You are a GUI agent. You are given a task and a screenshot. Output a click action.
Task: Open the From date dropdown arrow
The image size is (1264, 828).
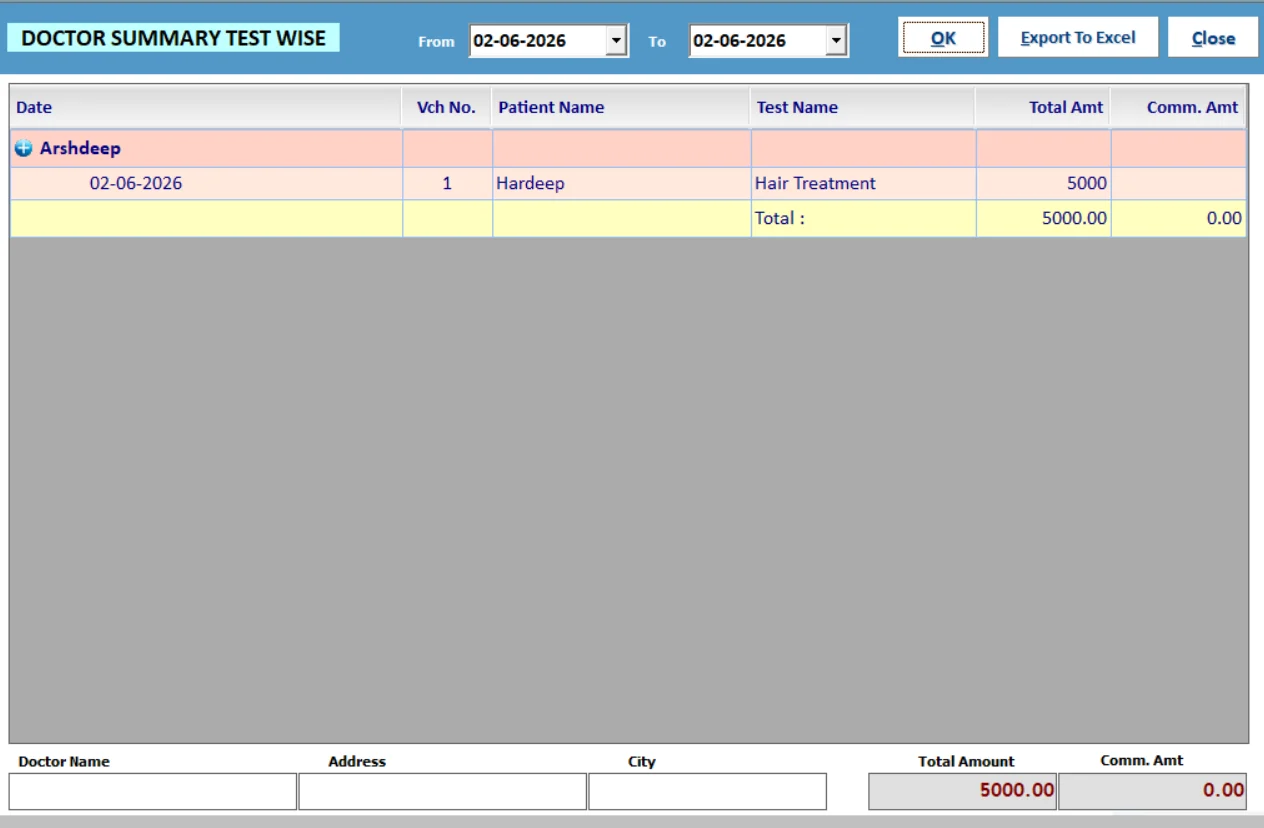point(617,41)
